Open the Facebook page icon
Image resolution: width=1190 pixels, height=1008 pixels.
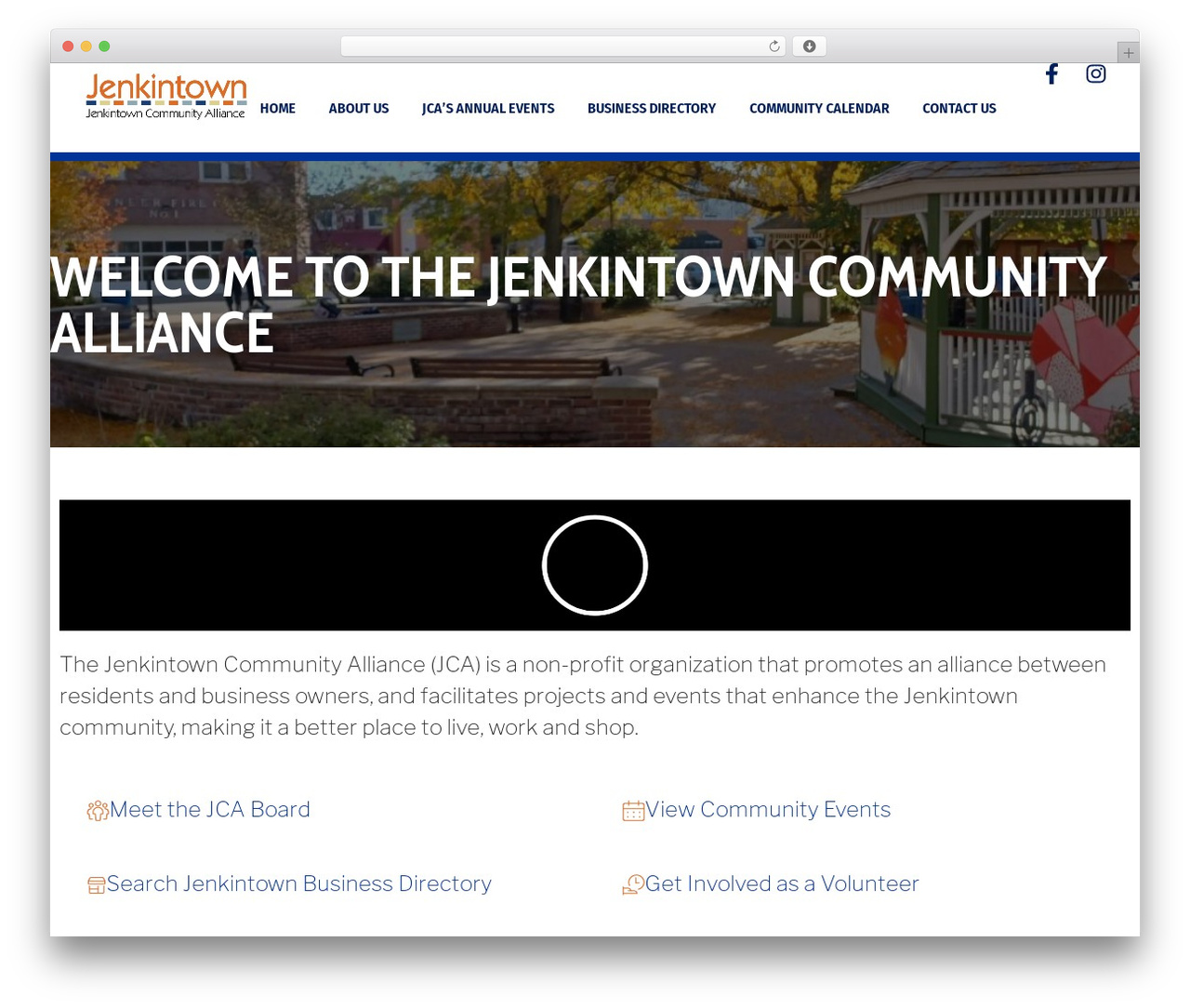(x=1051, y=74)
